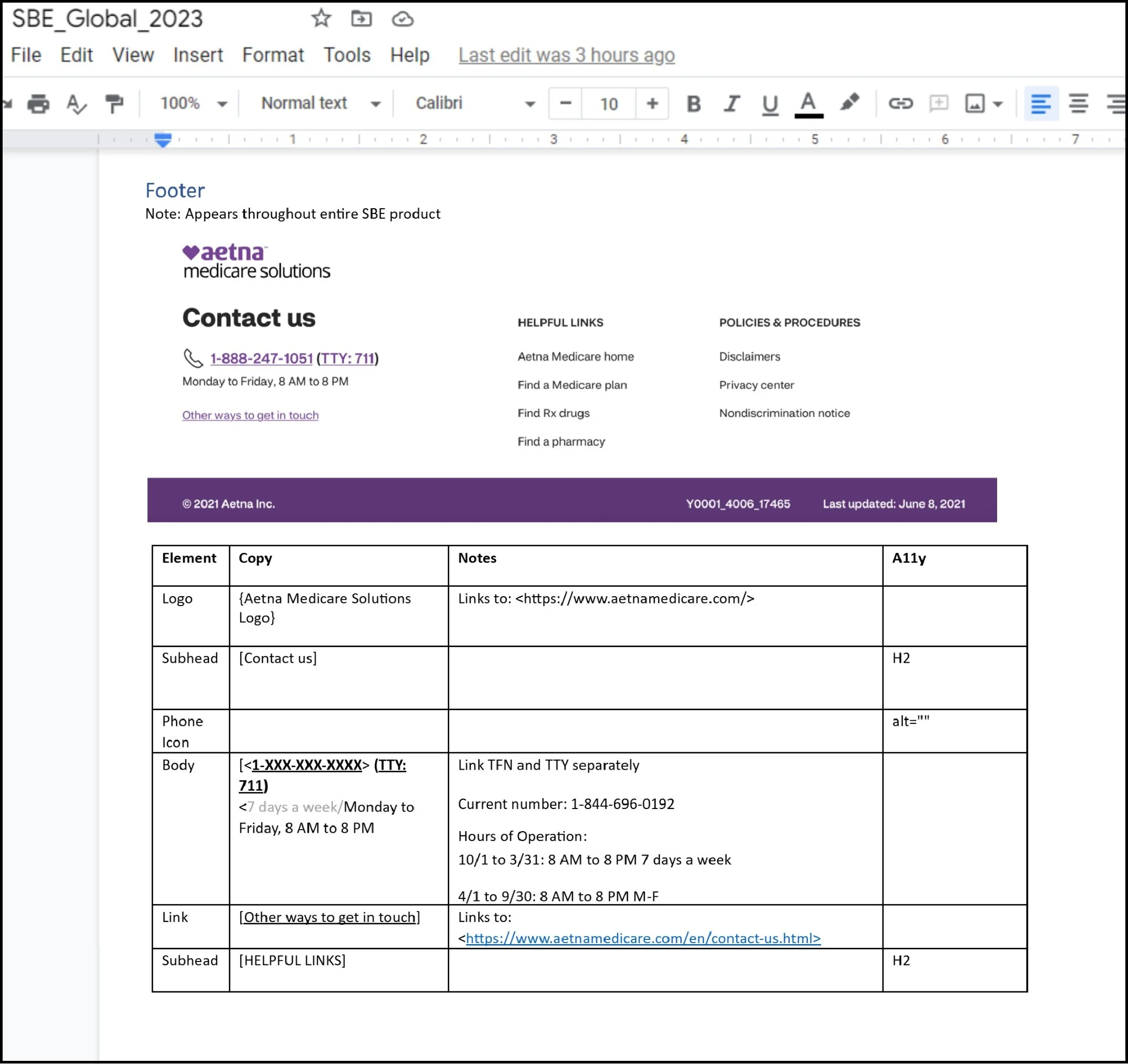1128x1064 pixels.
Task: Select left align
Action: point(1041,104)
